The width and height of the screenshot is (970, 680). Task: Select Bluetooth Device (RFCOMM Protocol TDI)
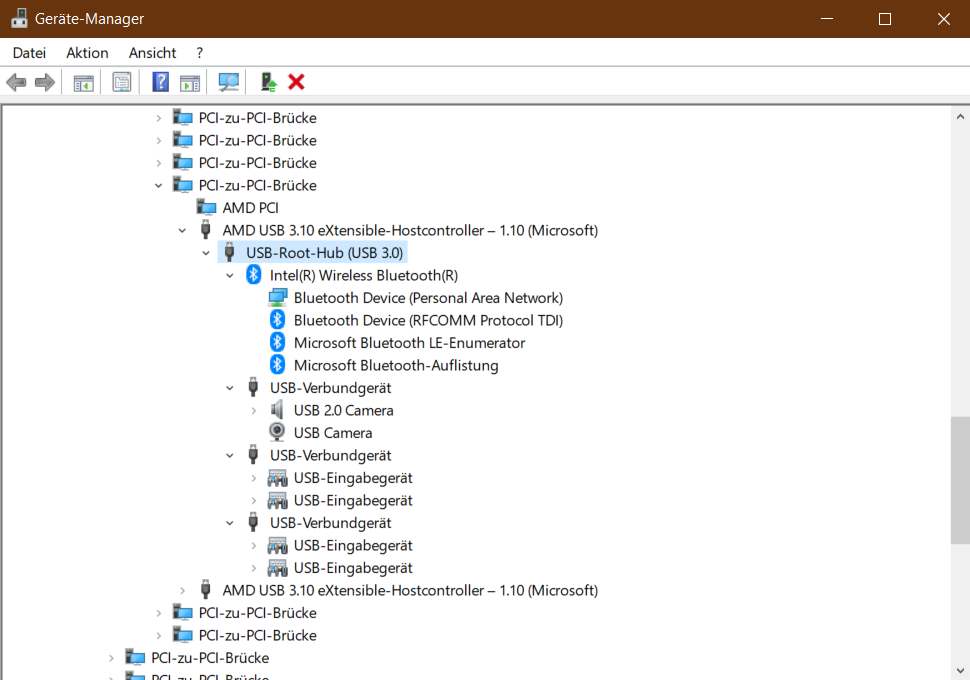tap(428, 320)
